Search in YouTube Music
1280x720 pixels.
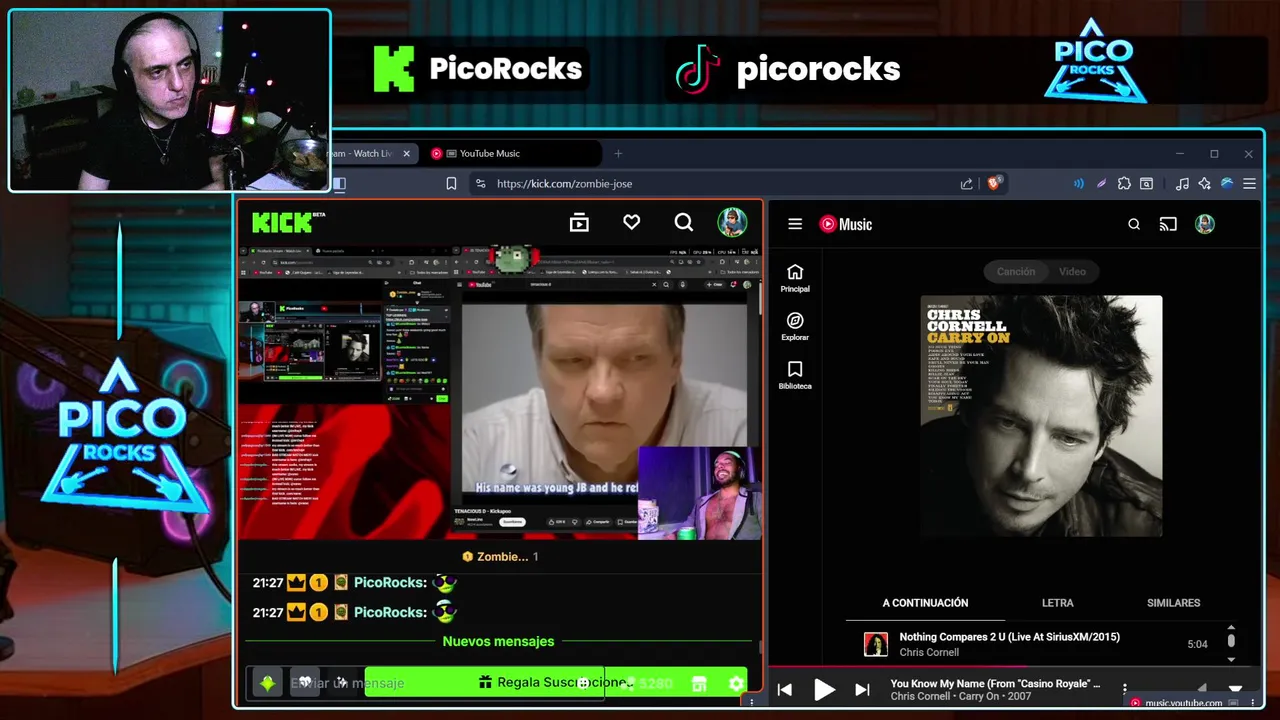point(1134,224)
